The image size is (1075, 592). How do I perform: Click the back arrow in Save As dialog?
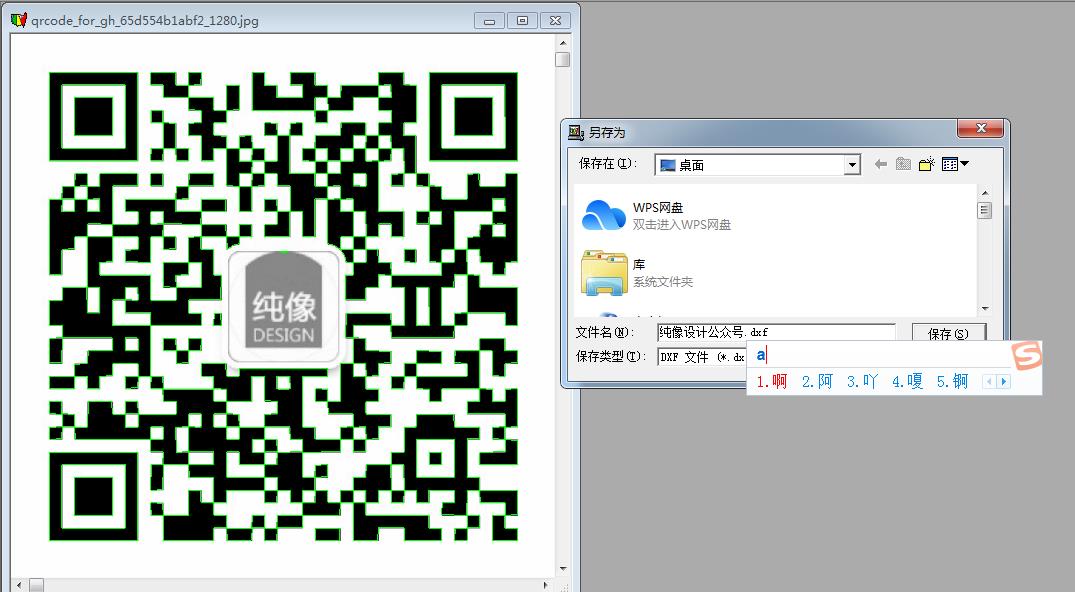881,164
